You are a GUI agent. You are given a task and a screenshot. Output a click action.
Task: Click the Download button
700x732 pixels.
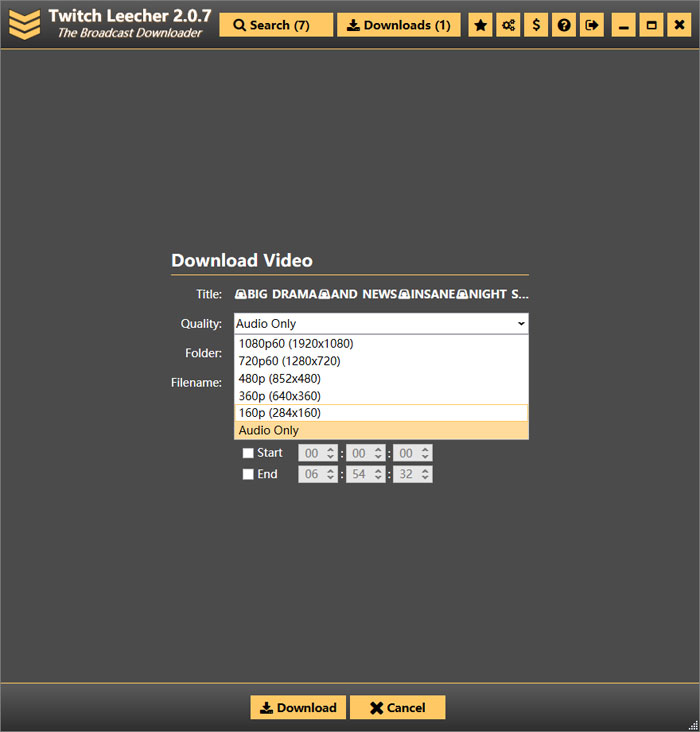point(298,707)
